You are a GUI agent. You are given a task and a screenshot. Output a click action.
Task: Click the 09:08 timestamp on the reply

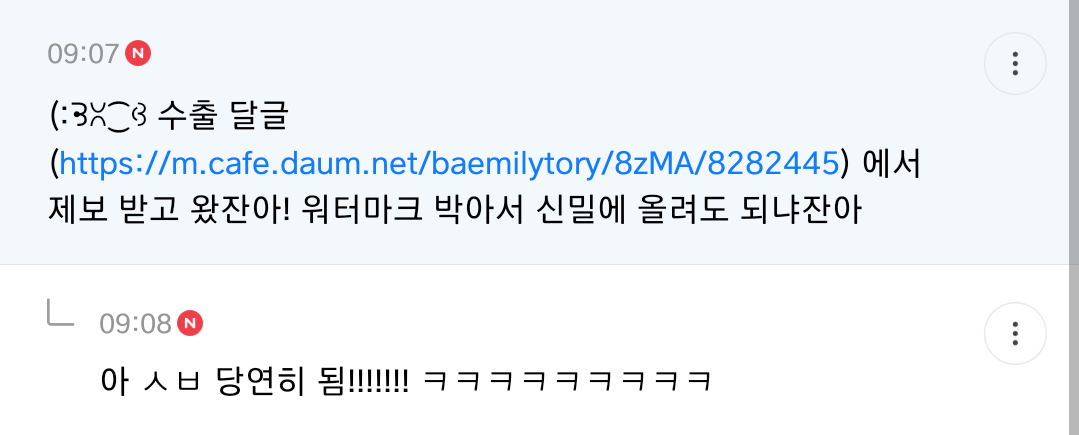click(x=136, y=323)
